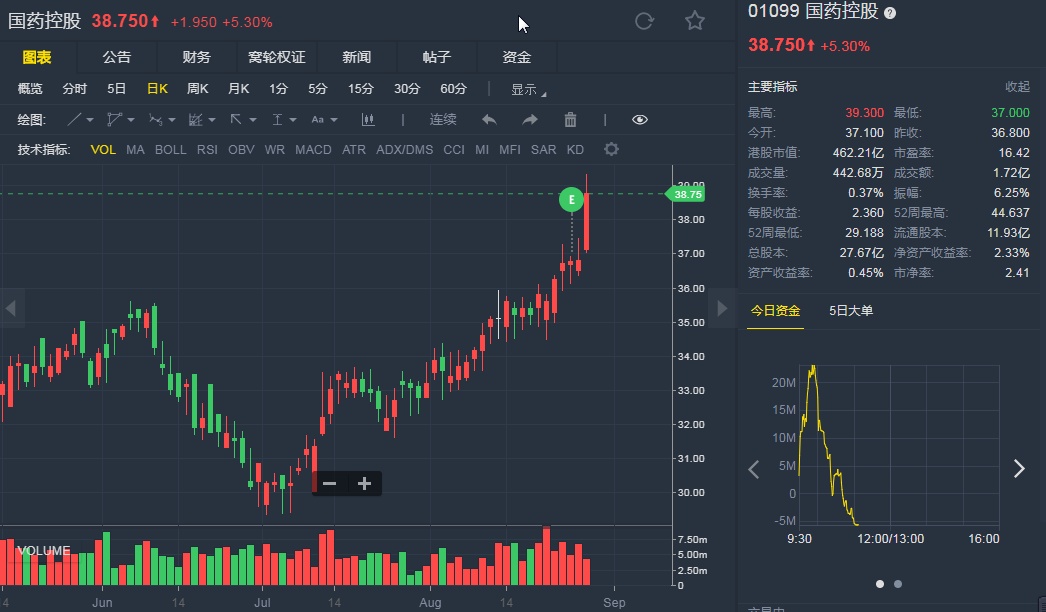
Task: Enable the 连续 continuous drawing mode
Action: tap(443, 119)
